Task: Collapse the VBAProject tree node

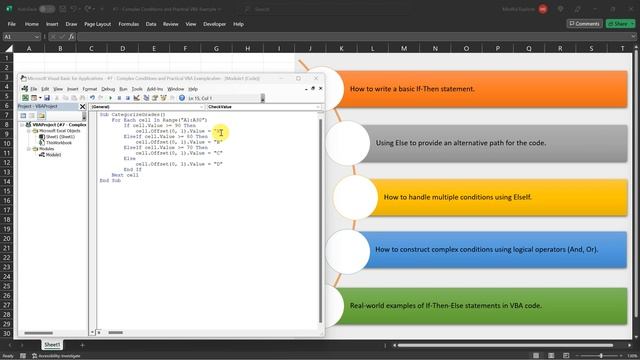Action: point(22,125)
